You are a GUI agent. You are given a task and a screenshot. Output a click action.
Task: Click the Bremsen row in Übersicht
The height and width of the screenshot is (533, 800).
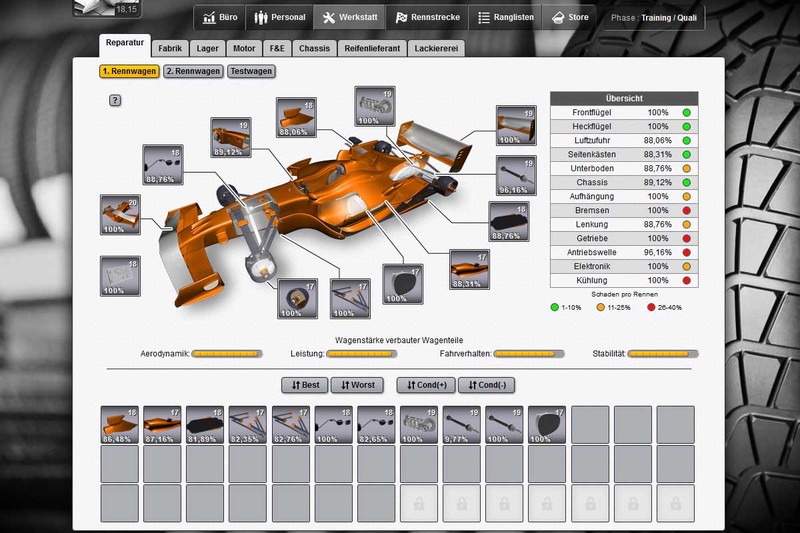624,211
